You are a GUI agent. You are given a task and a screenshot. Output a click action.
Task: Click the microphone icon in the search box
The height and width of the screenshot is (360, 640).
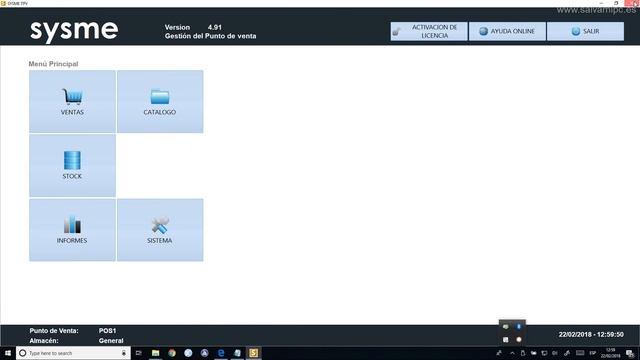pos(124,353)
